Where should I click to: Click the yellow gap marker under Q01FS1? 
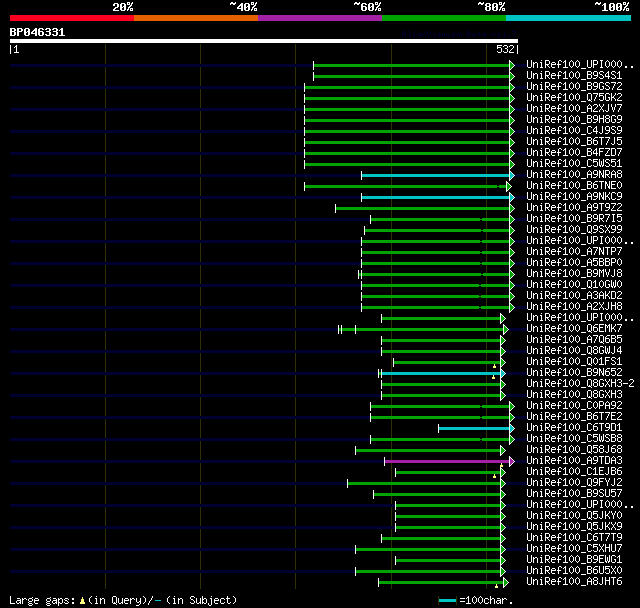pyautogui.click(x=494, y=366)
